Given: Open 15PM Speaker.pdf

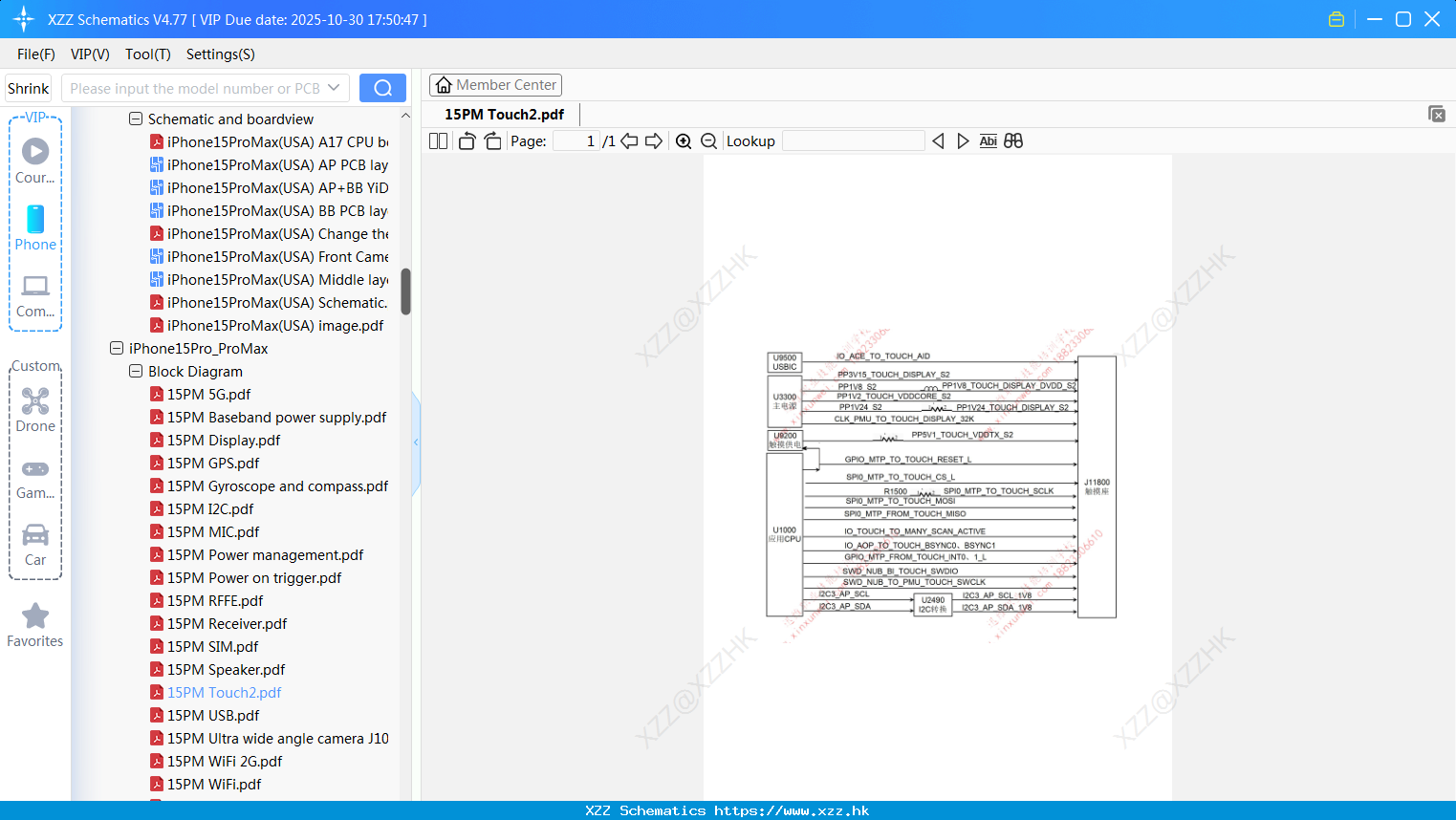Looking at the screenshot, I should (x=227, y=670).
